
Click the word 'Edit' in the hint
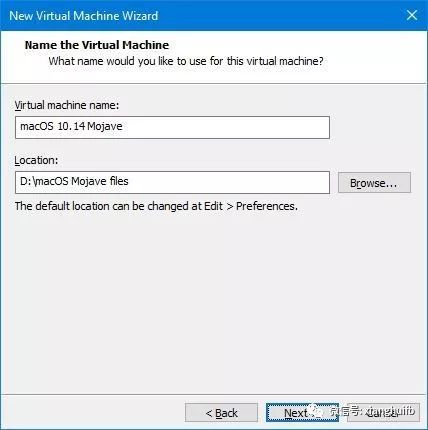point(213,206)
